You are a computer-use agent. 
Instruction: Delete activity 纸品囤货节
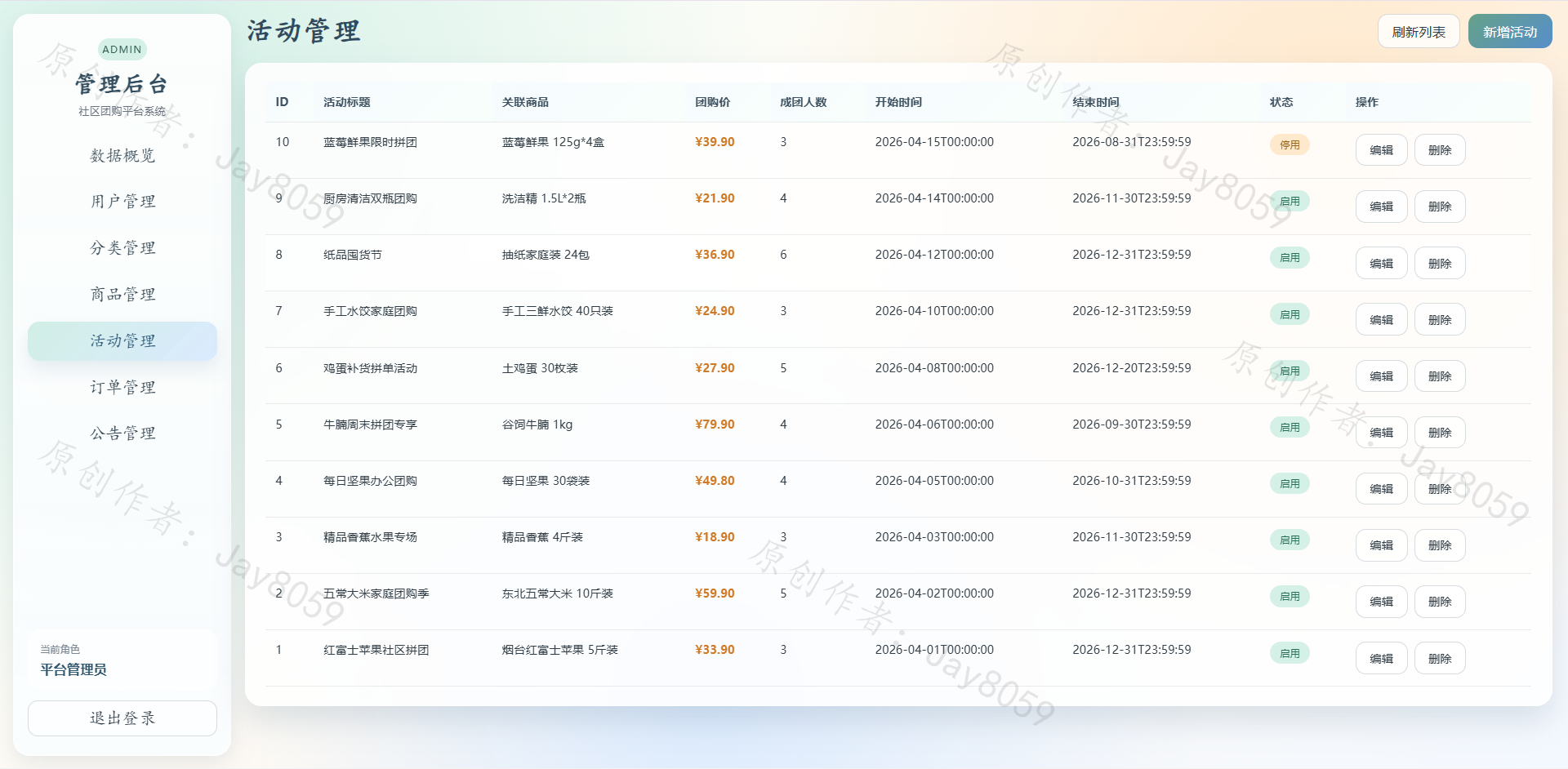tap(1440, 263)
